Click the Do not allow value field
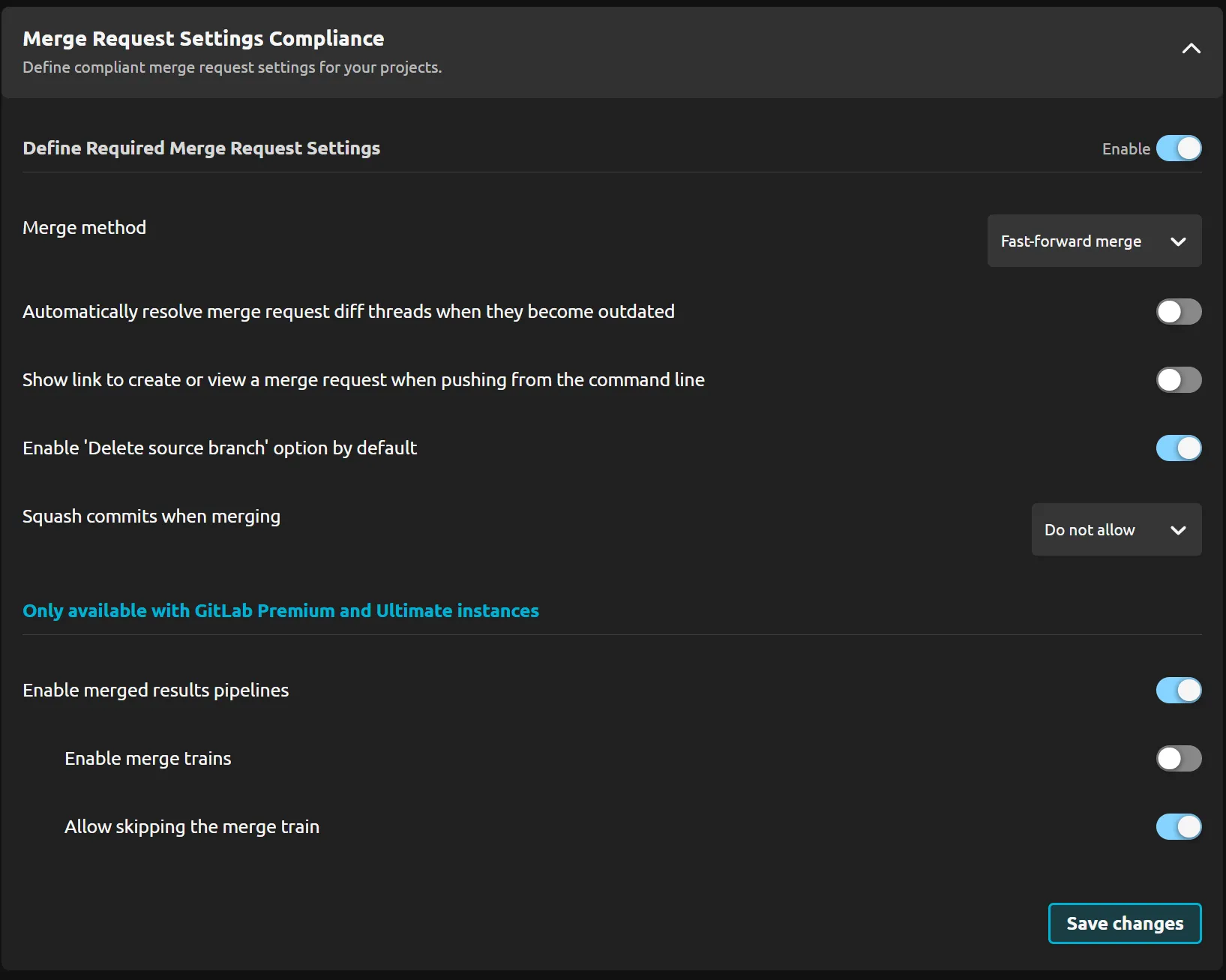The width and height of the screenshot is (1226, 980). [1089, 529]
